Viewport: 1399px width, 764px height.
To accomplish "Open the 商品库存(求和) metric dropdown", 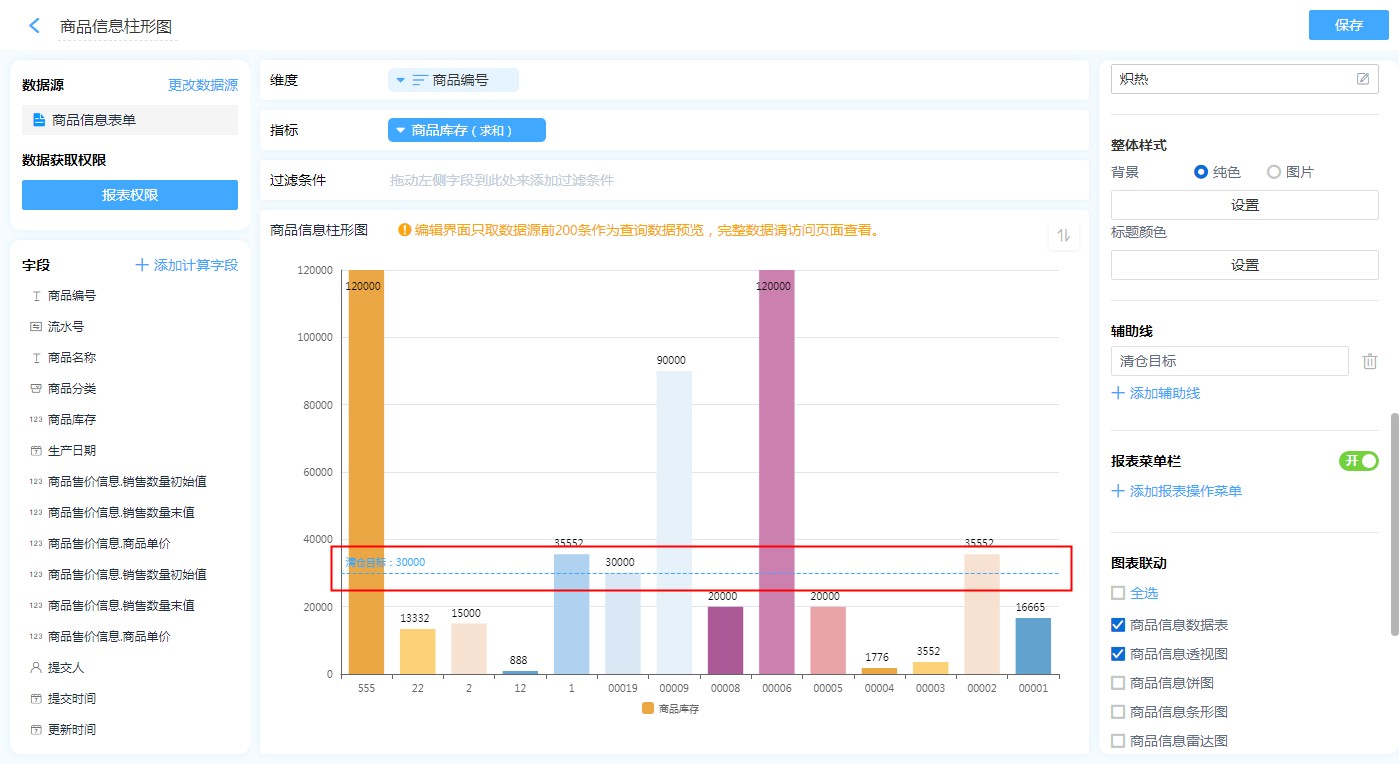I will tap(400, 130).
